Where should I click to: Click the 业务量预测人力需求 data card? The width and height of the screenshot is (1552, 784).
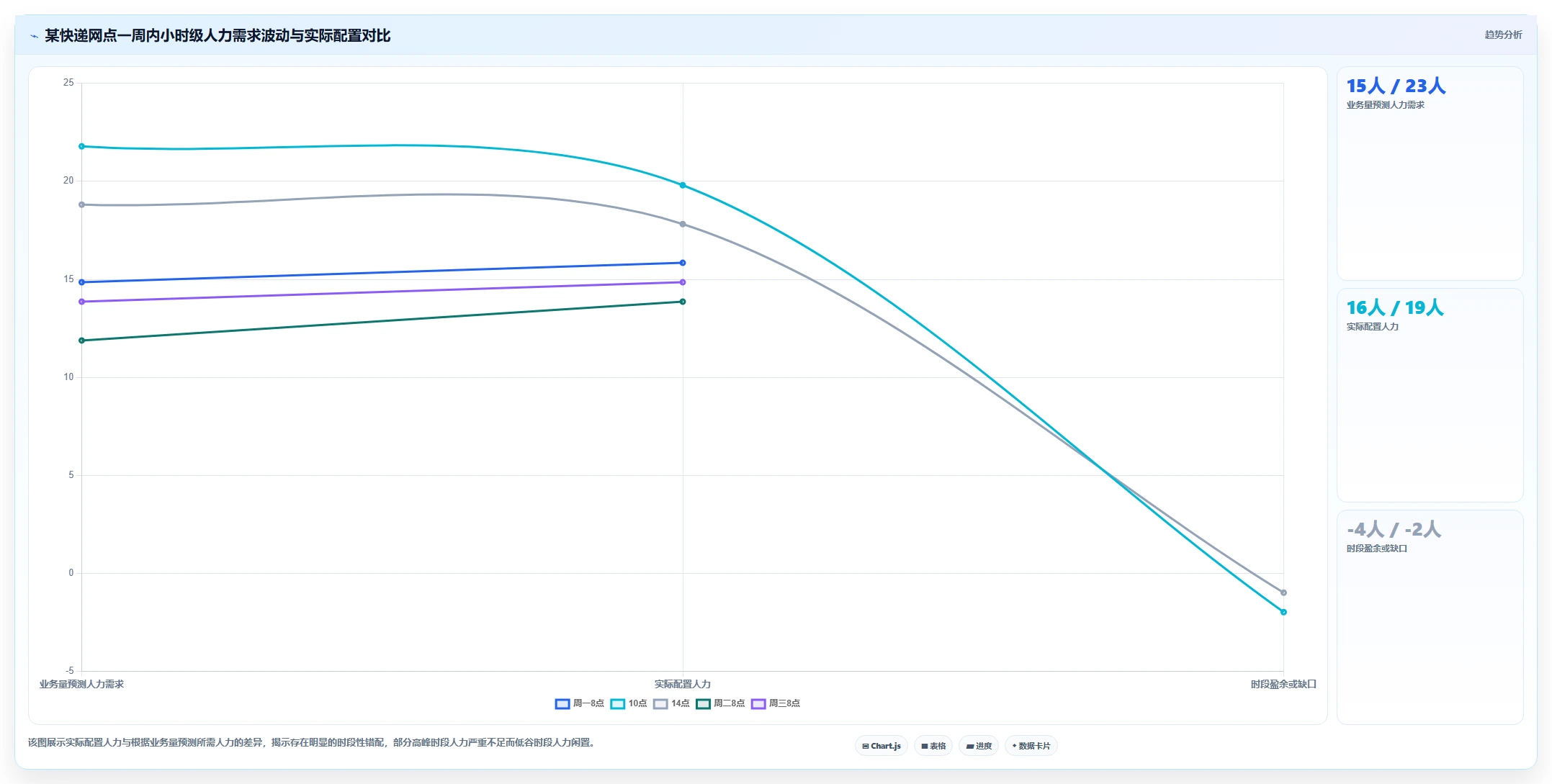(x=1430, y=174)
